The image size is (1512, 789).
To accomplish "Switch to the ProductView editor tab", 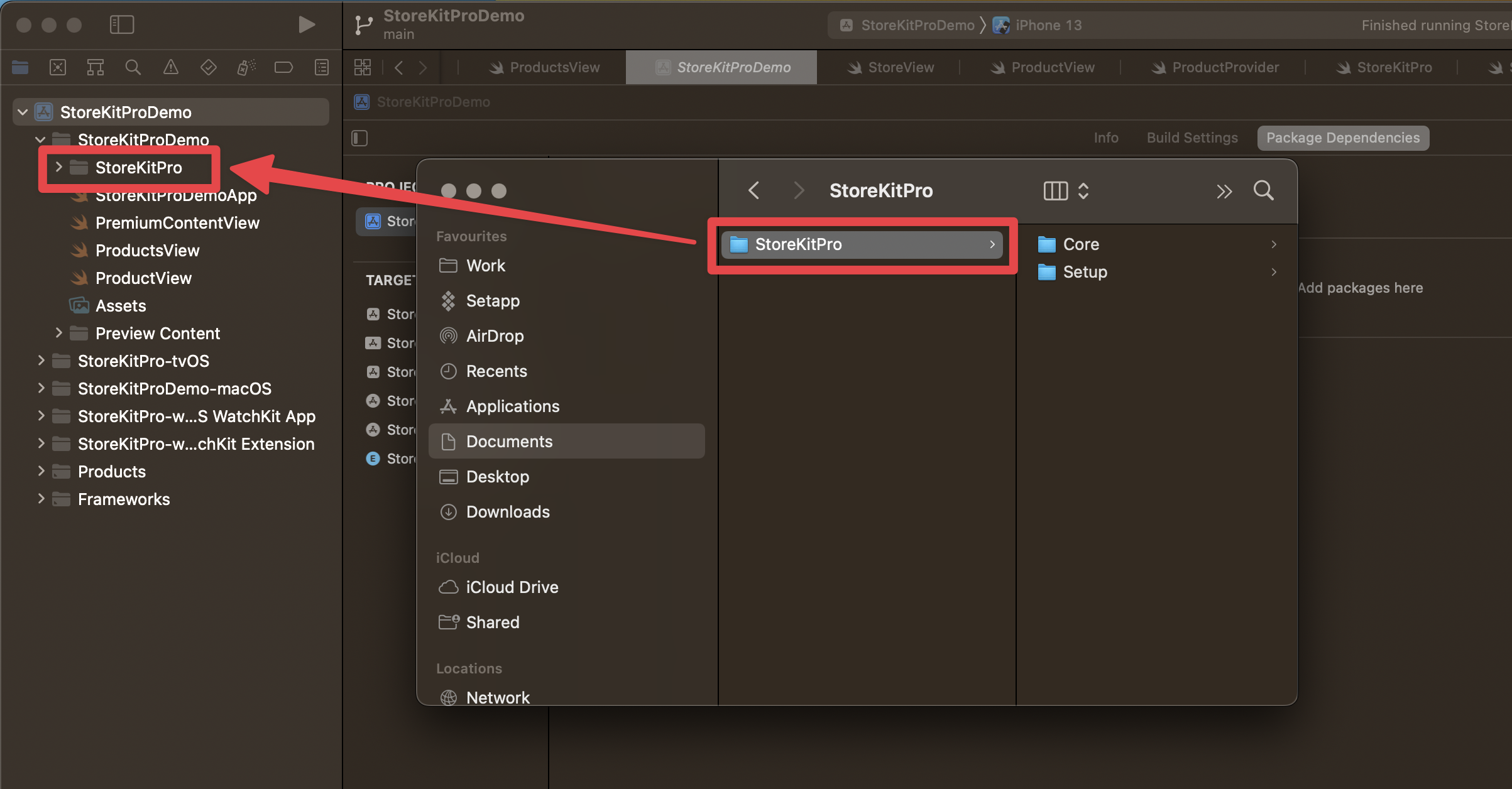I will [1043, 67].
